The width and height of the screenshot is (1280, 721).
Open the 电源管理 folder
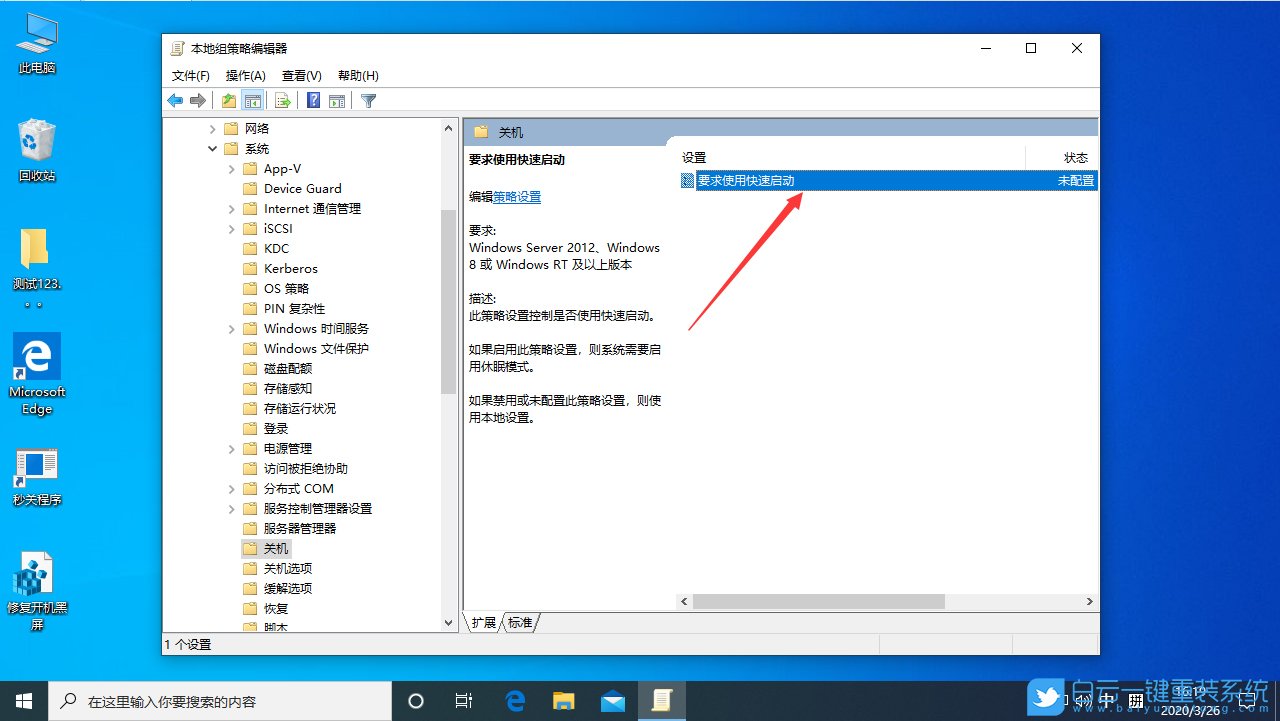click(x=286, y=448)
